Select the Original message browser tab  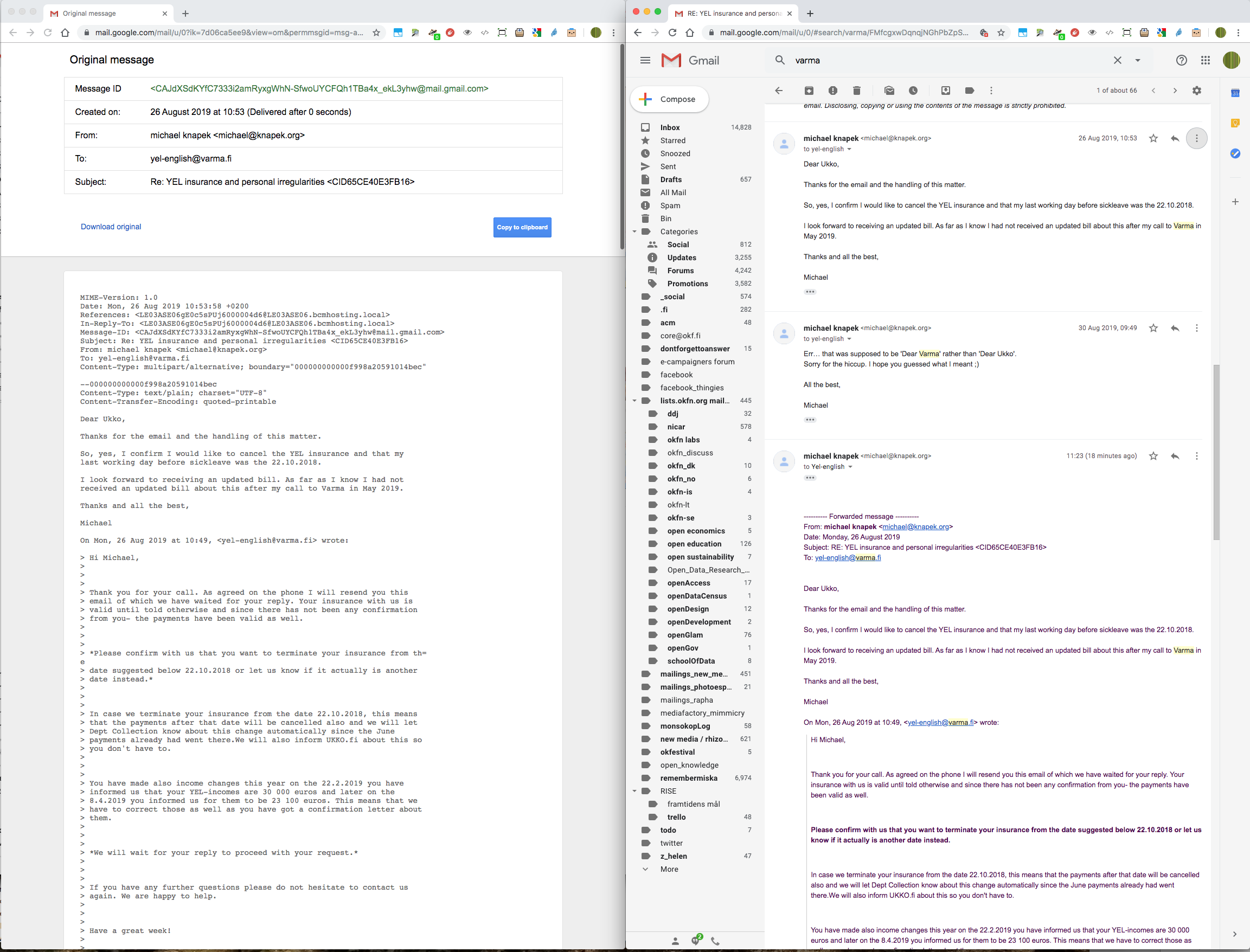pyautogui.click(x=108, y=13)
